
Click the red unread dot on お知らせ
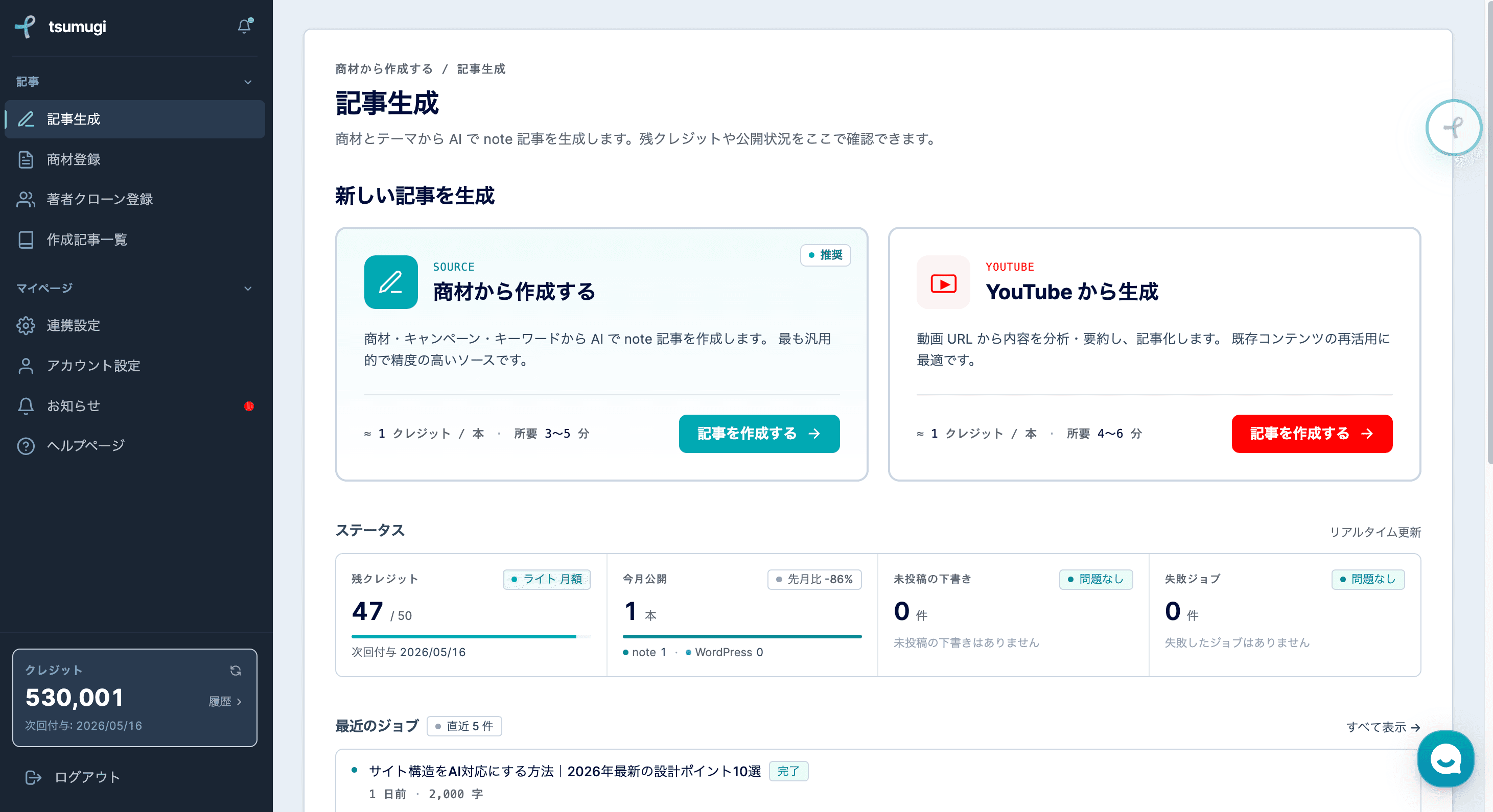coord(249,406)
